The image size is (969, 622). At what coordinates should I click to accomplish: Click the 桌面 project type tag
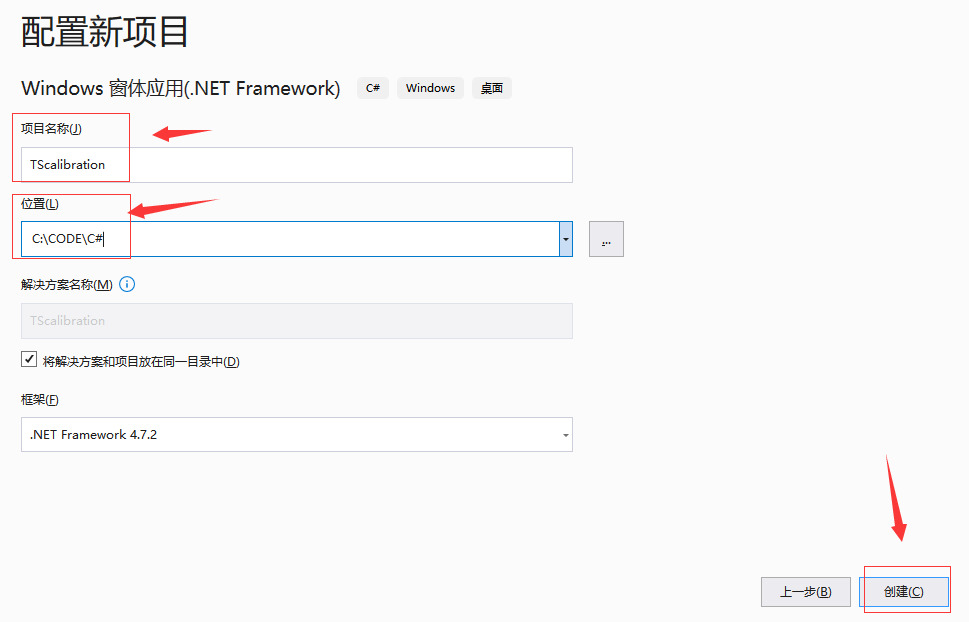[x=491, y=88]
